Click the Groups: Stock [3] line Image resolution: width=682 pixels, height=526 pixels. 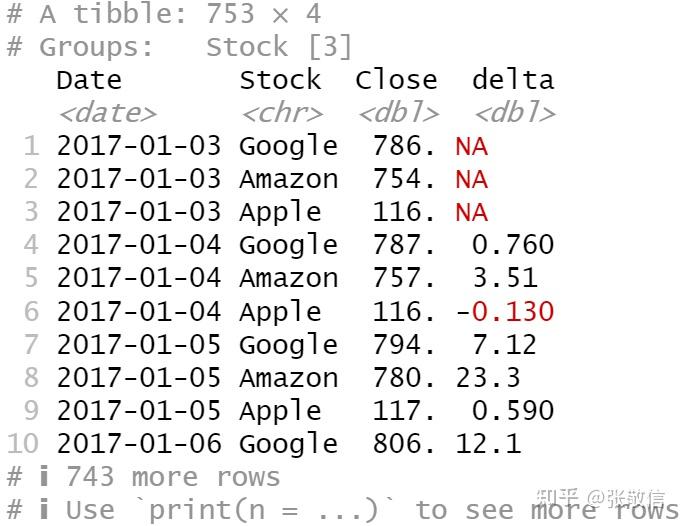(179, 47)
